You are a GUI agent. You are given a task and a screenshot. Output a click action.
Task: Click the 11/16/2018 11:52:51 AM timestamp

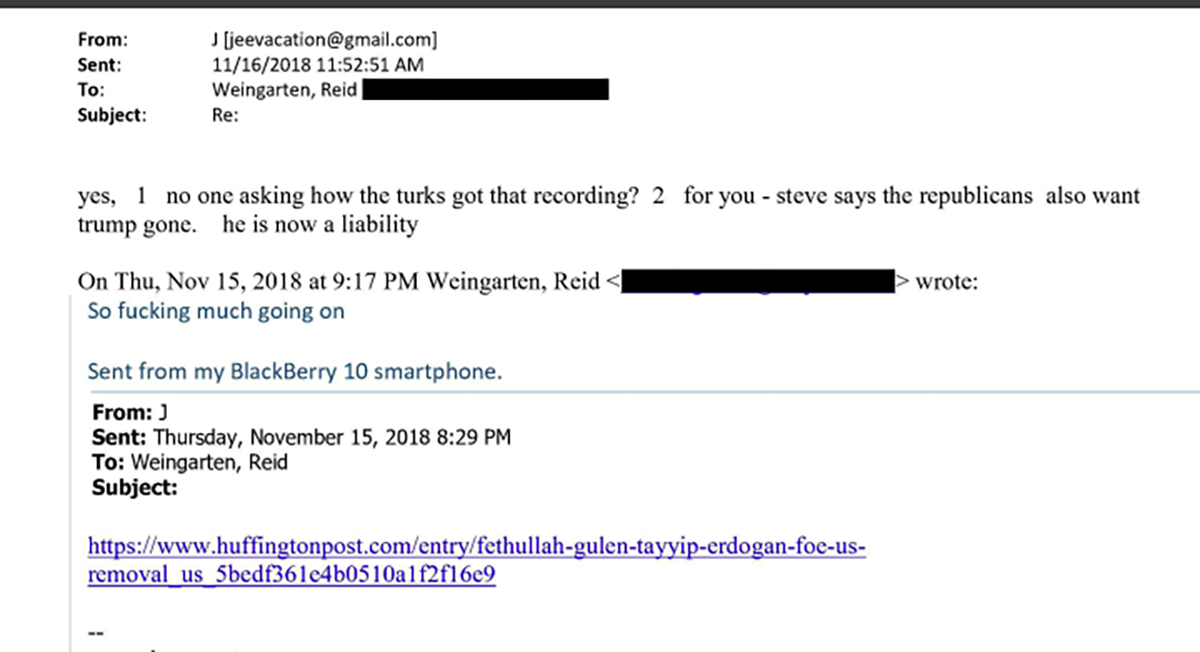(x=317, y=65)
